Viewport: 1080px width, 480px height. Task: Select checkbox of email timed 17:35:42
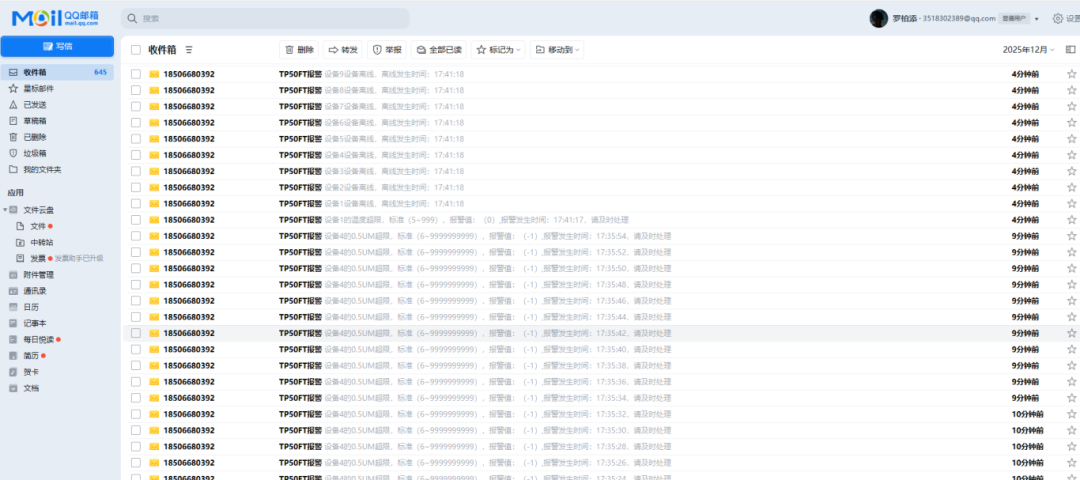point(136,333)
